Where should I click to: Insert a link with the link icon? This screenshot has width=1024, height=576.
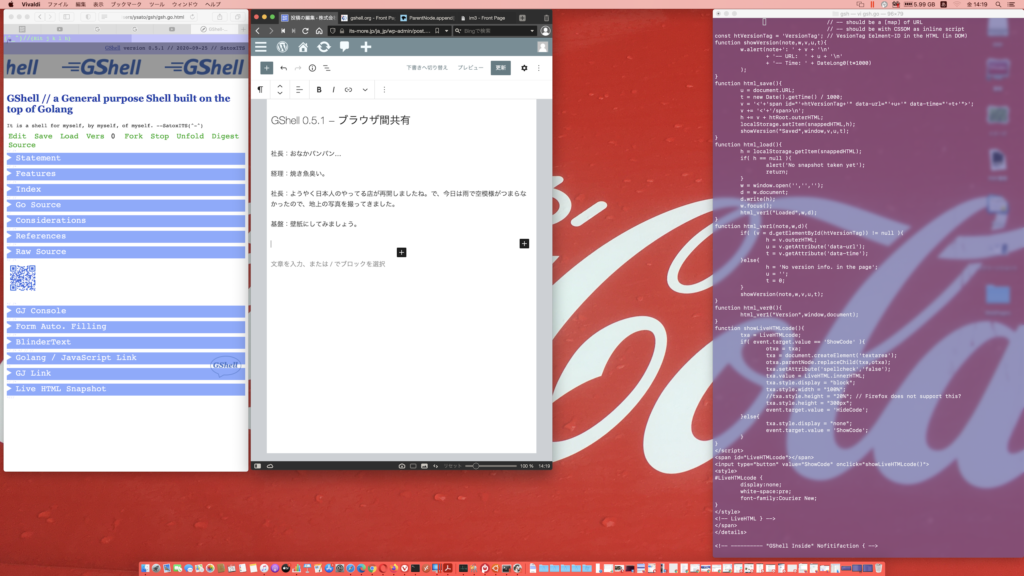(x=348, y=89)
